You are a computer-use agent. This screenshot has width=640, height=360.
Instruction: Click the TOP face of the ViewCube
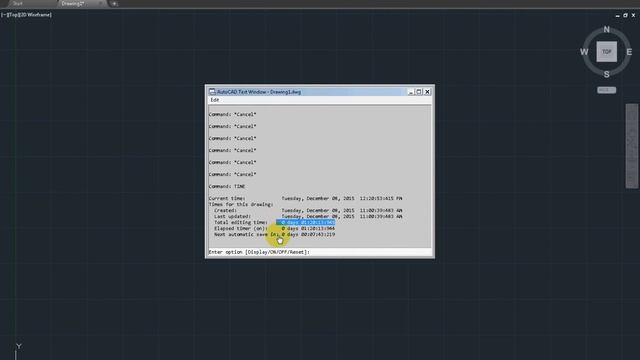[x=607, y=52]
